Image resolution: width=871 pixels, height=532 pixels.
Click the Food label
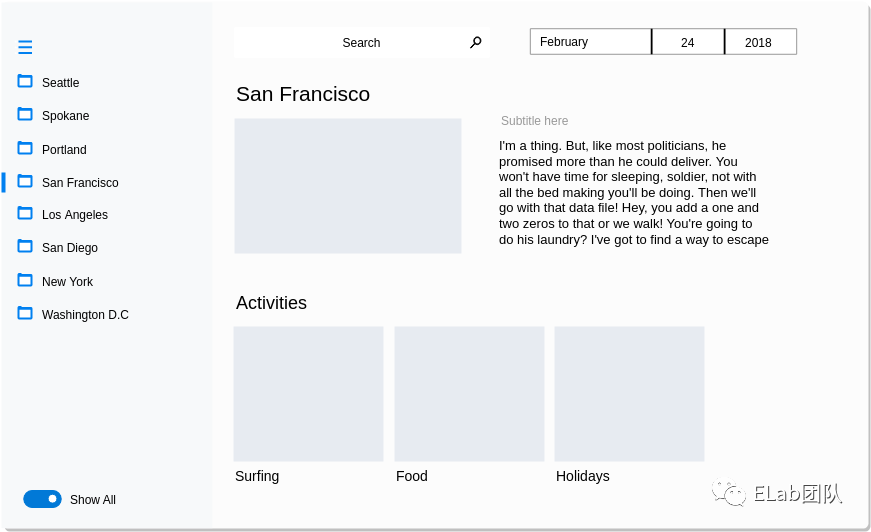coord(412,476)
